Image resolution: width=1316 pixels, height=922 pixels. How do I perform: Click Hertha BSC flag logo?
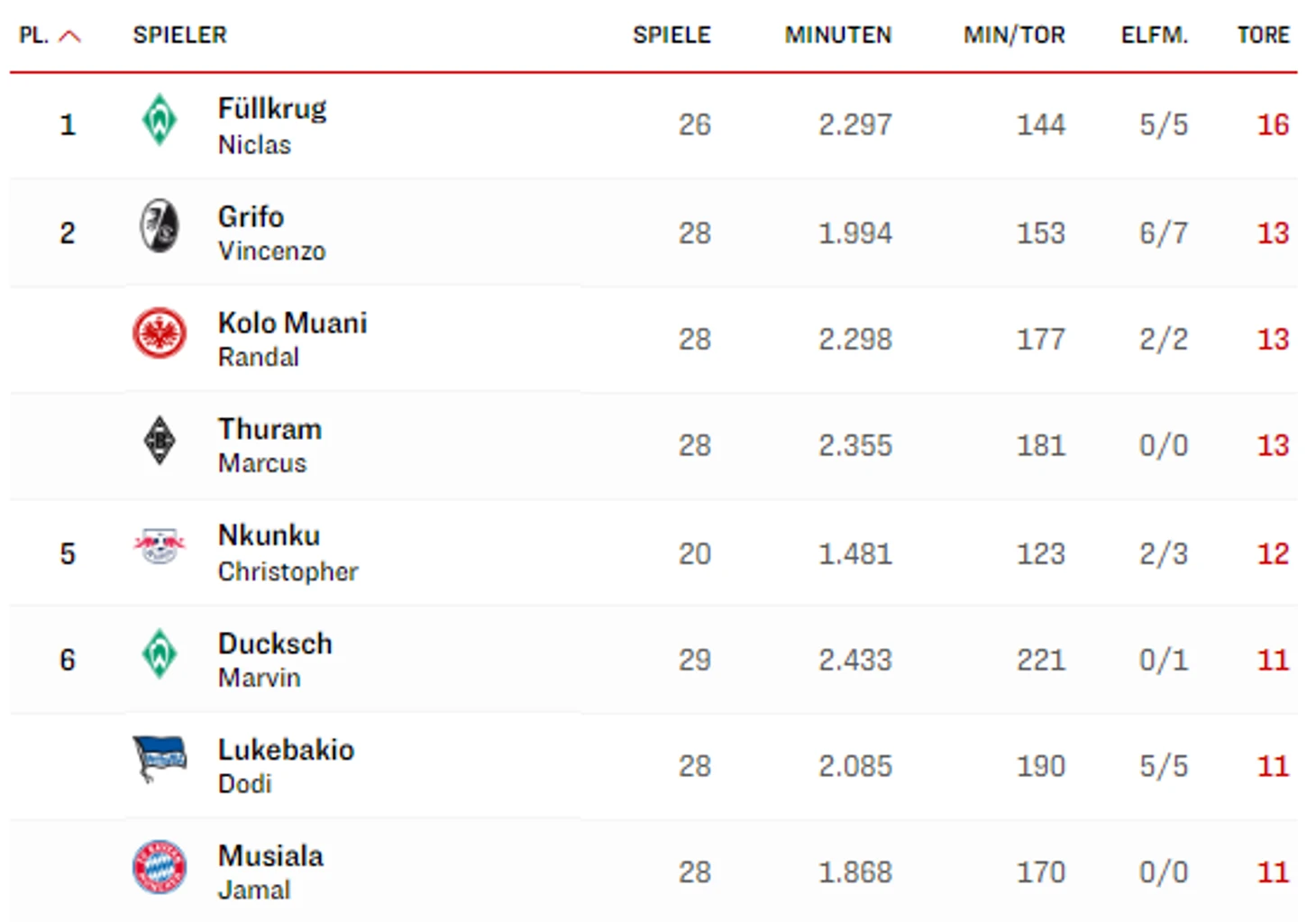(x=160, y=759)
